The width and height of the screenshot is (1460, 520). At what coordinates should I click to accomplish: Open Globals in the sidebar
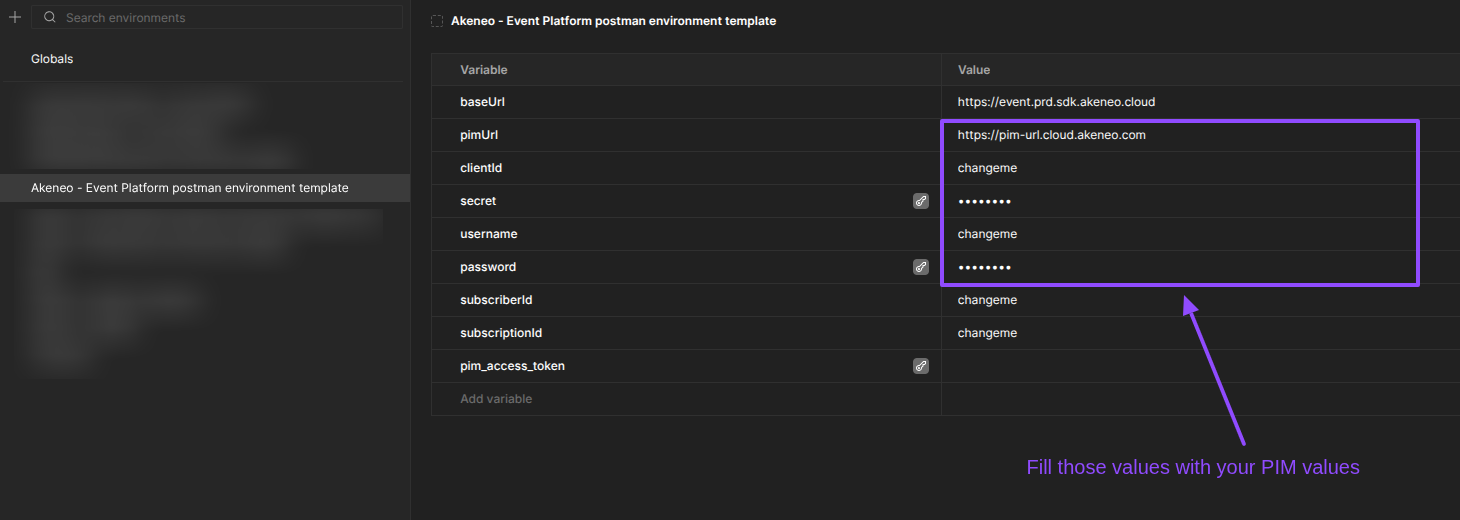(x=52, y=59)
